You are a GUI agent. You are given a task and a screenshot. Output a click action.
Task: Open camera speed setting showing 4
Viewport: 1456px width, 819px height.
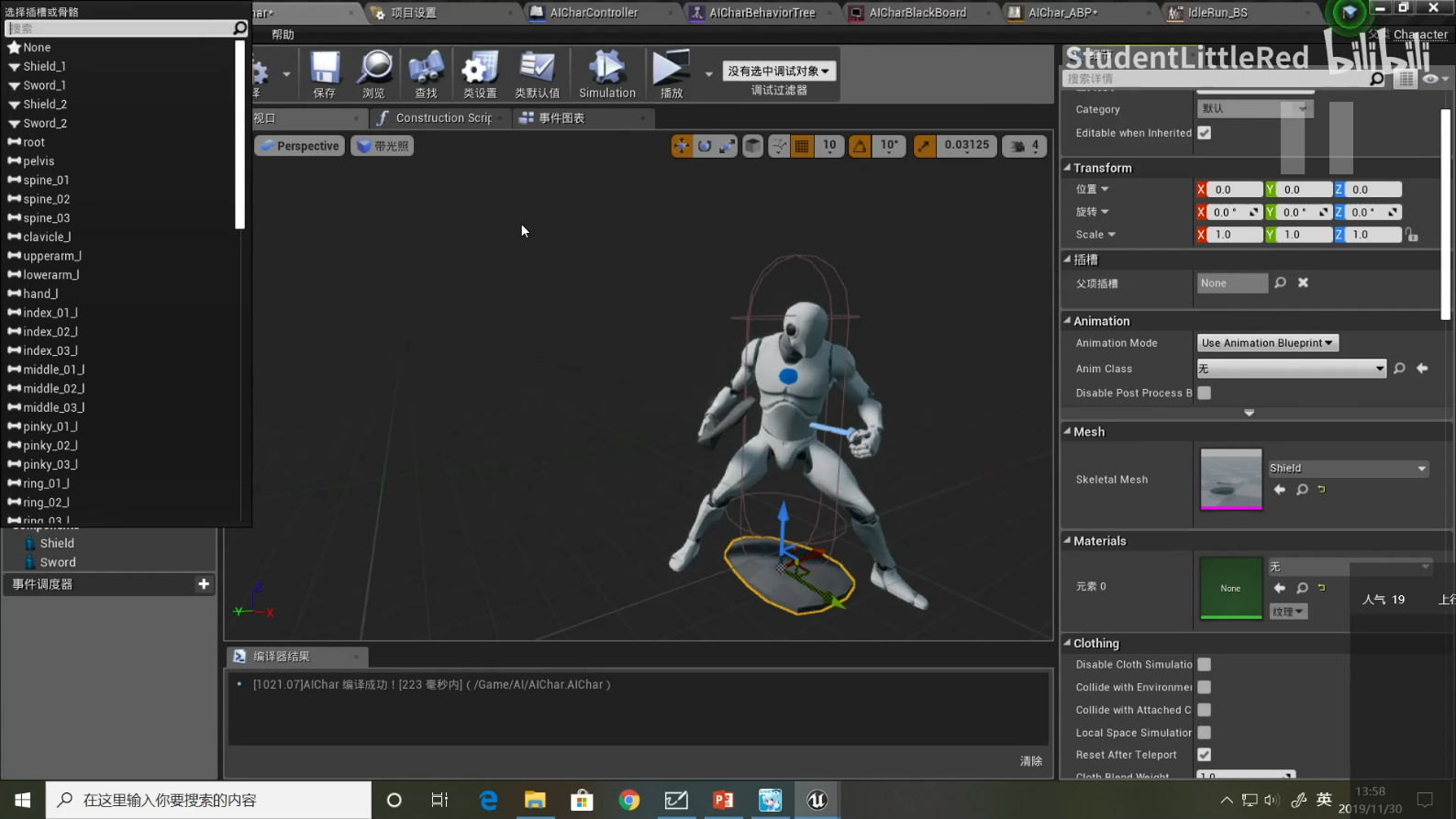point(1026,146)
